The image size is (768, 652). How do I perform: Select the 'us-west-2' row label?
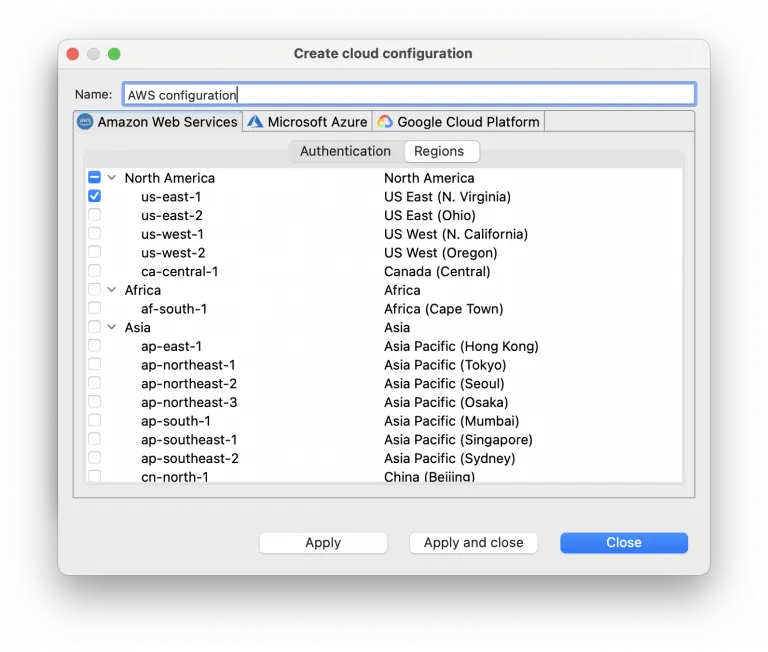point(173,252)
